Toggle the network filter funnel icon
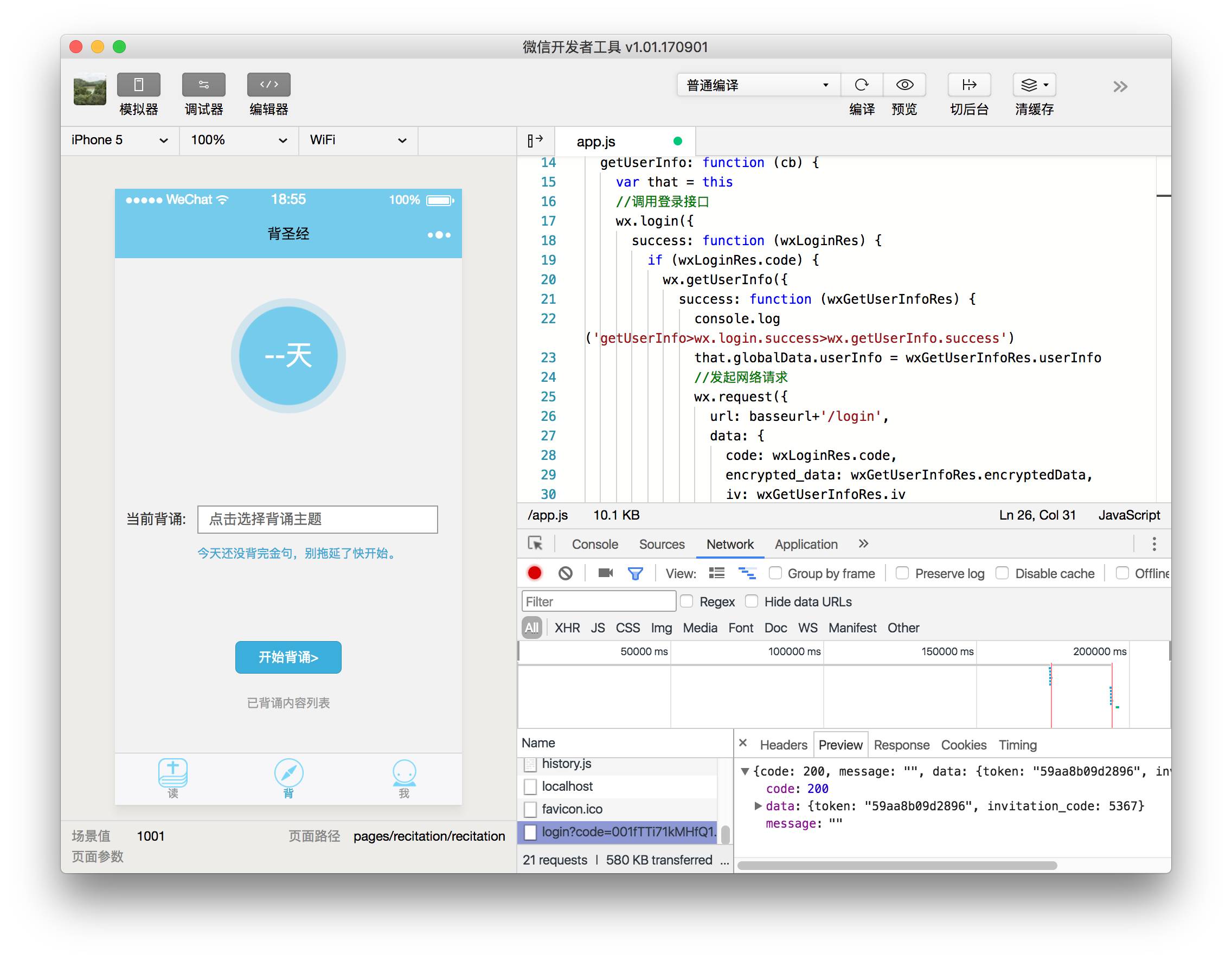This screenshot has width=1232, height=960. click(x=635, y=573)
